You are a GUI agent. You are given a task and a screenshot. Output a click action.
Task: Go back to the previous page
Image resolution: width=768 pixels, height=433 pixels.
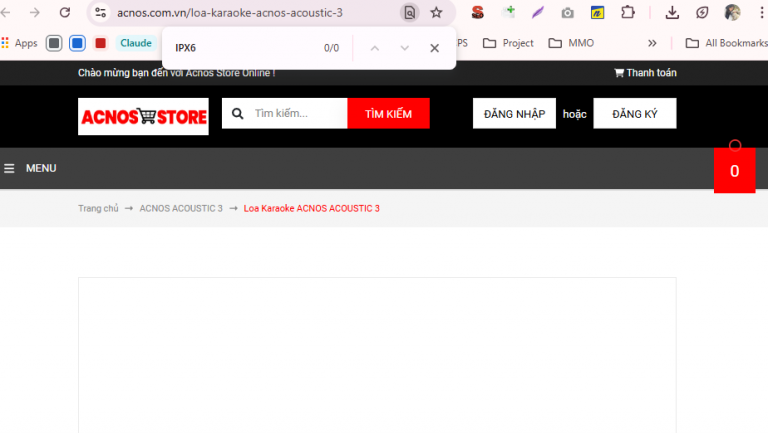coord(5,13)
